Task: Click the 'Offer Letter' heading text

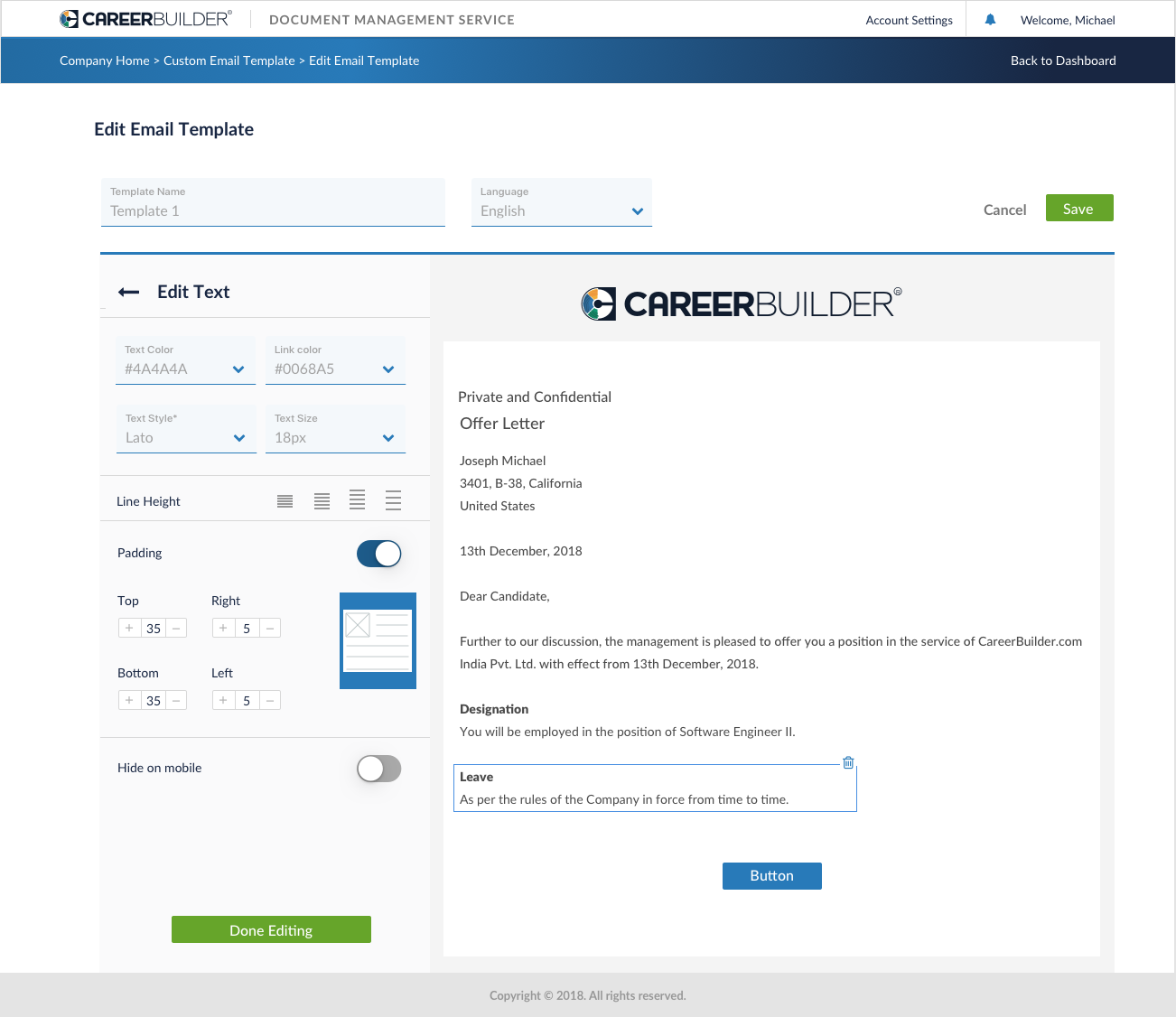Action: tap(502, 424)
